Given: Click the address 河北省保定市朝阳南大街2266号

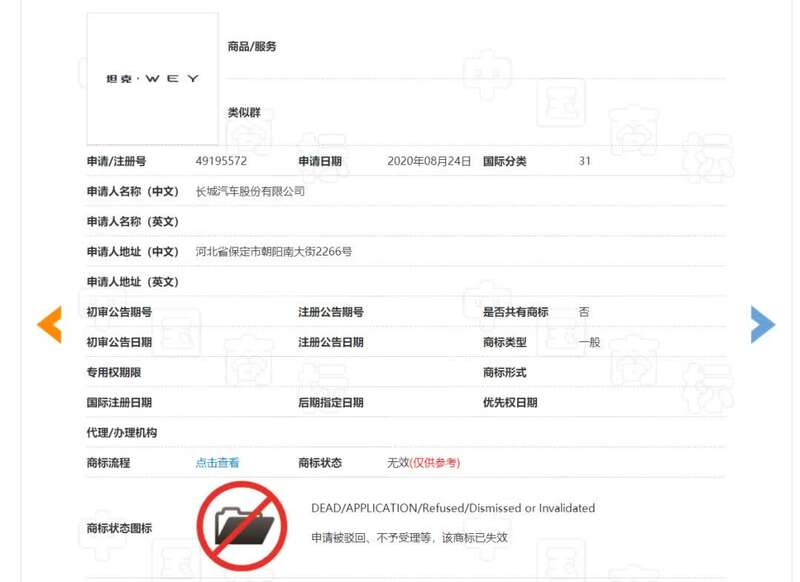Looking at the screenshot, I should [x=273, y=252].
